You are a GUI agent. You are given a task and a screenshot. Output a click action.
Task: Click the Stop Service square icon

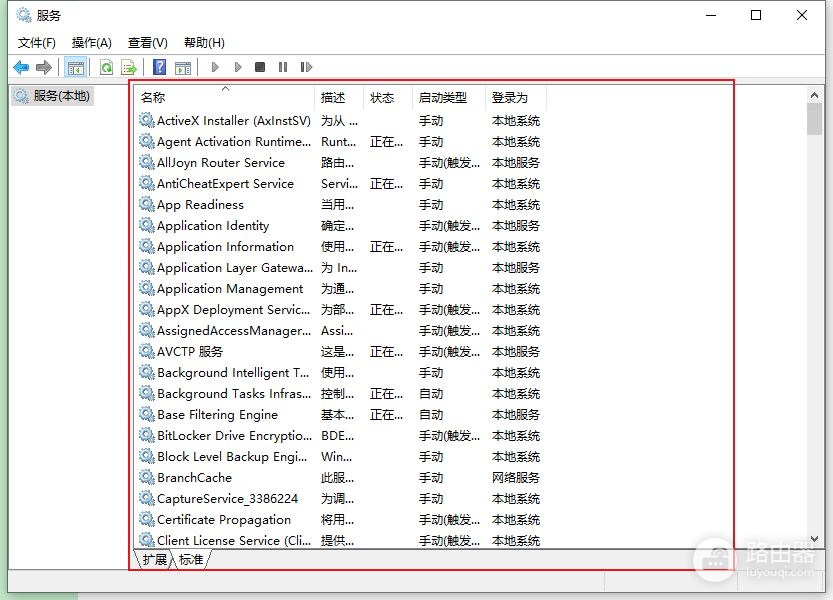260,67
